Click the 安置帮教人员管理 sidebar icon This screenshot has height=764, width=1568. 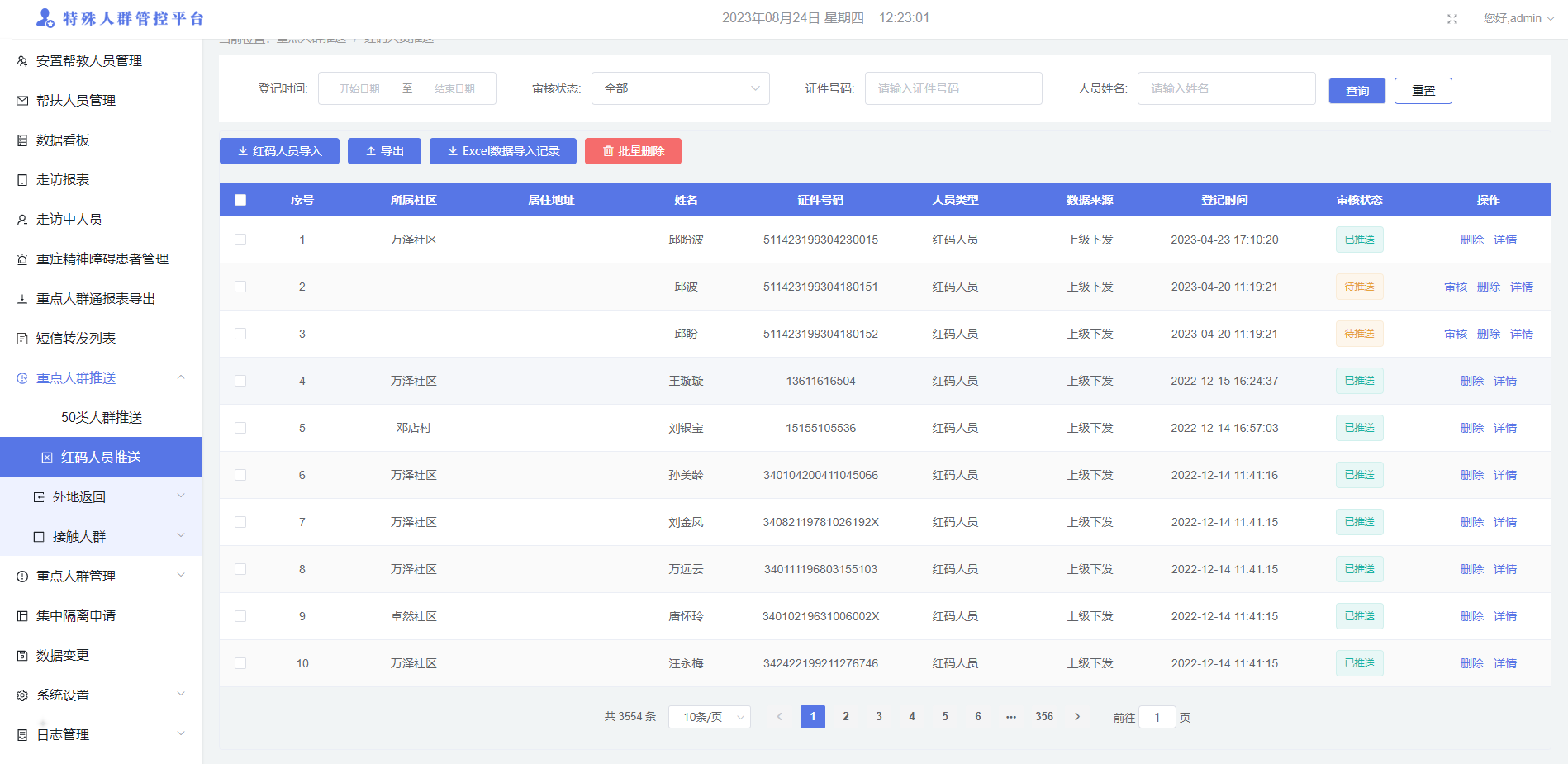click(x=22, y=61)
